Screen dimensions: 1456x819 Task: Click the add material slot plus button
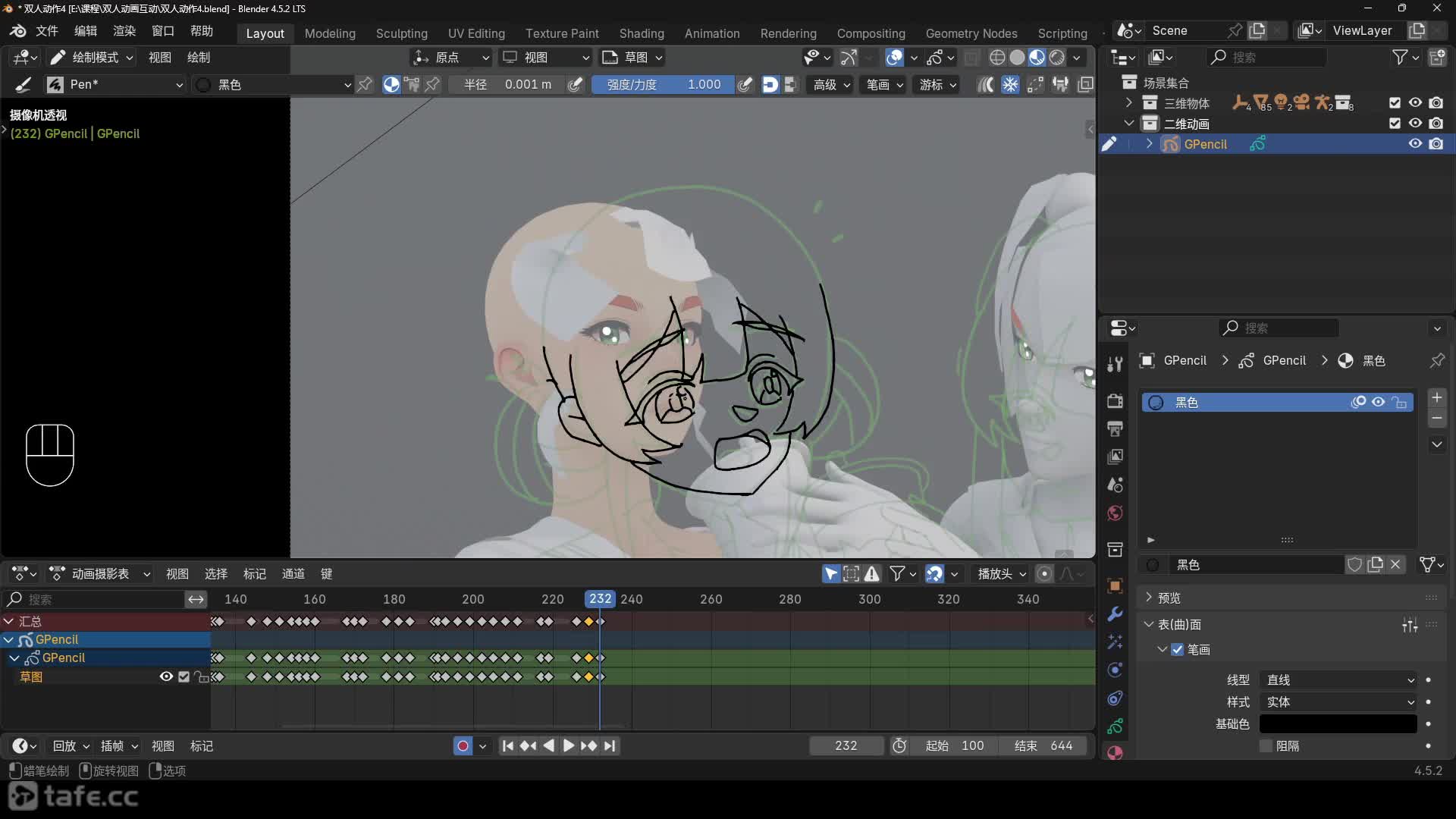click(x=1436, y=398)
